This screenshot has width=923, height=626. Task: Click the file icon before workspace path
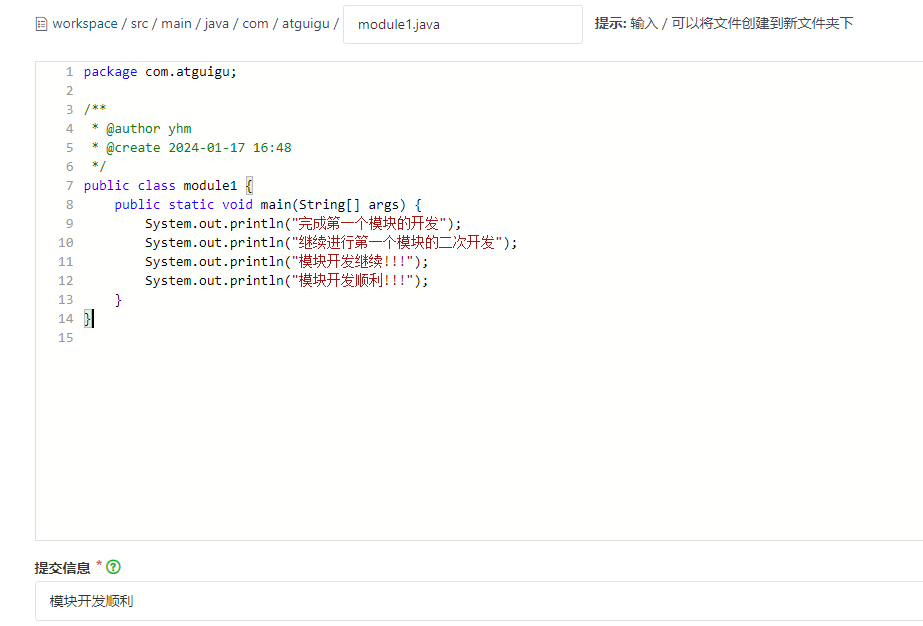point(41,24)
